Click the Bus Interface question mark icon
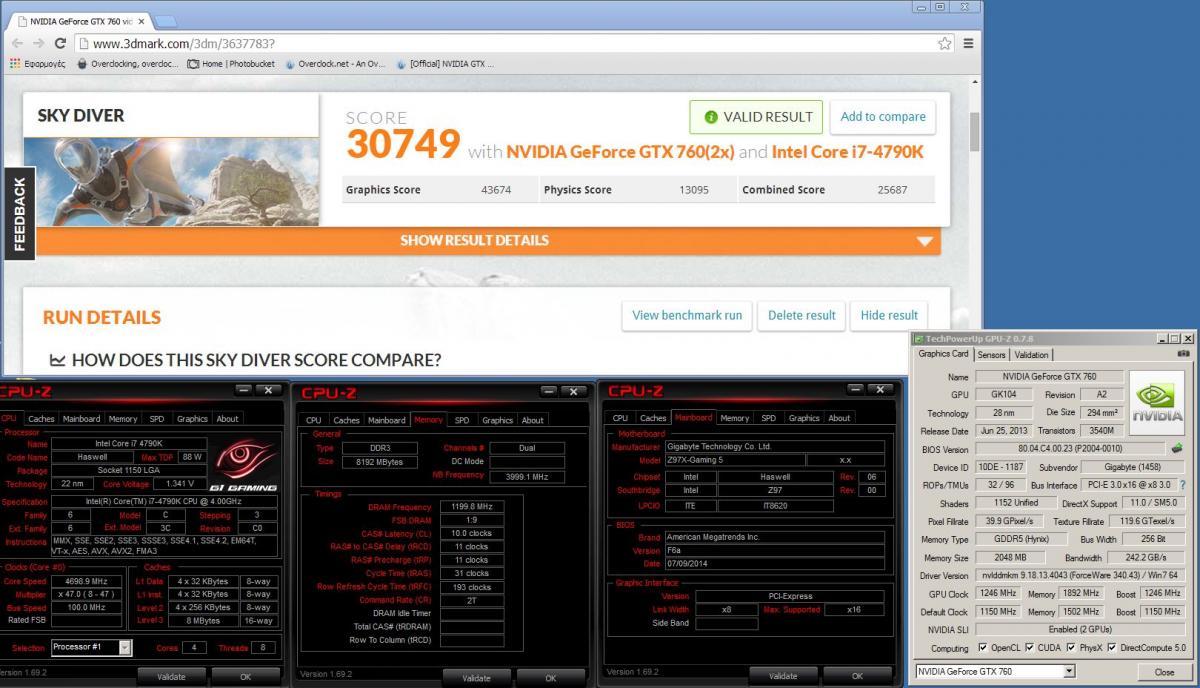The image size is (1200, 688). coord(1182,485)
